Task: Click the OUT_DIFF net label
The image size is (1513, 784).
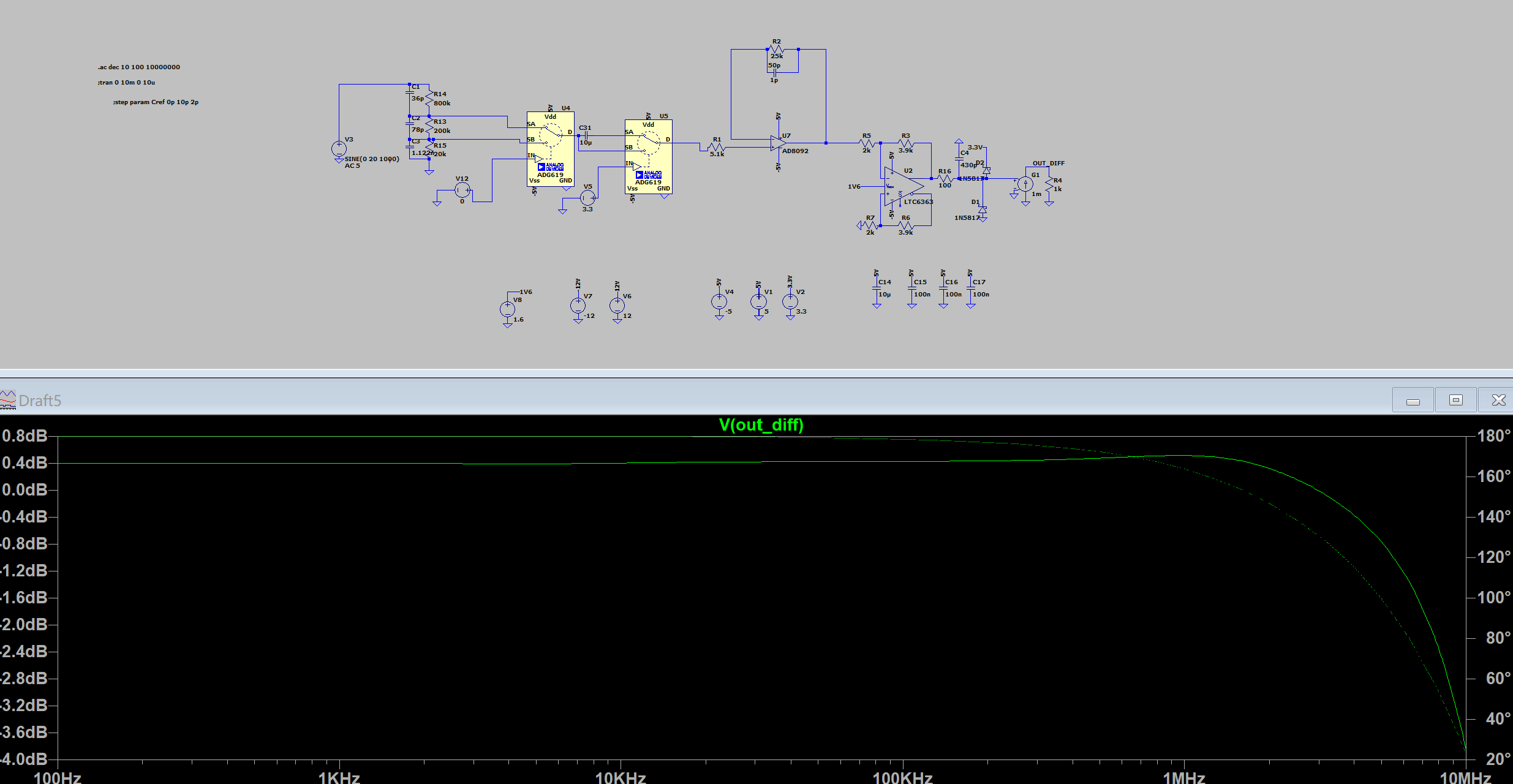Action: [x=1048, y=164]
